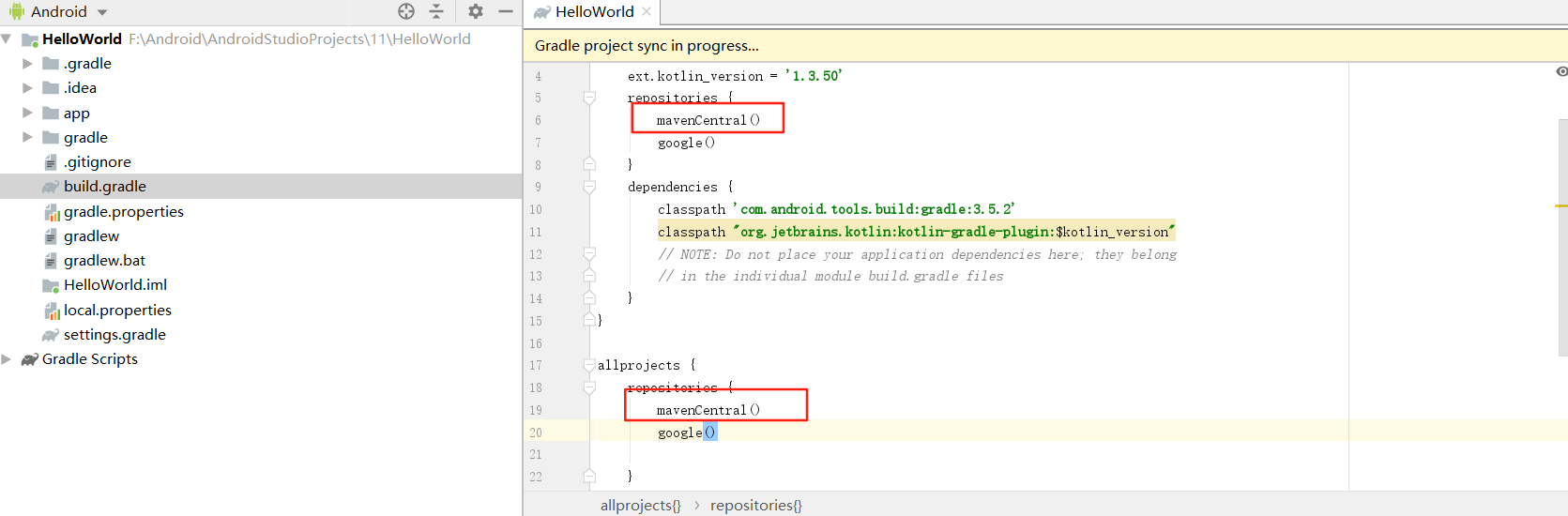
Task: Place cursor on the kotlin_version line
Action: click(x=735, y=76)
